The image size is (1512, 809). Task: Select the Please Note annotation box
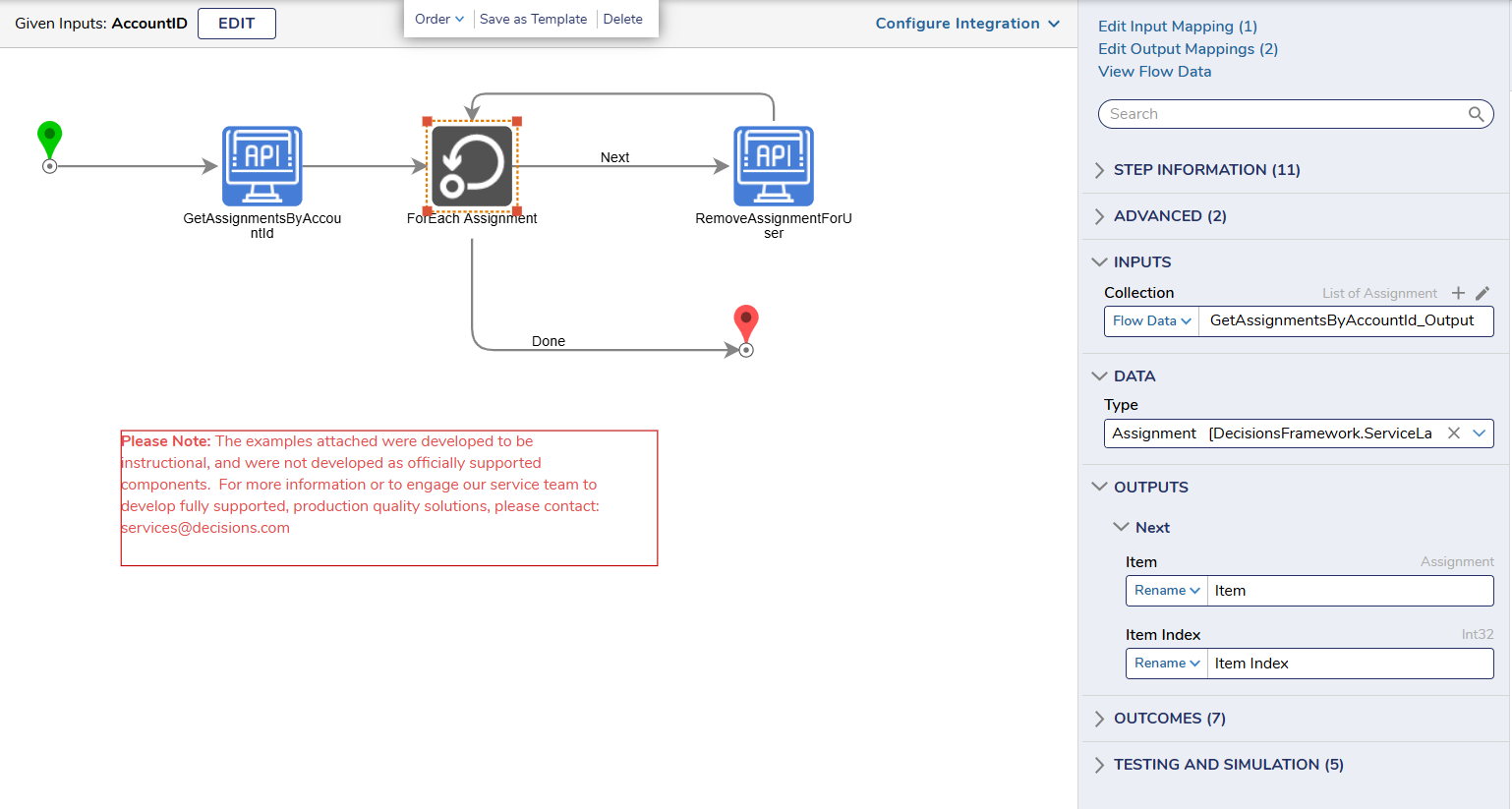tap(389, 498)
